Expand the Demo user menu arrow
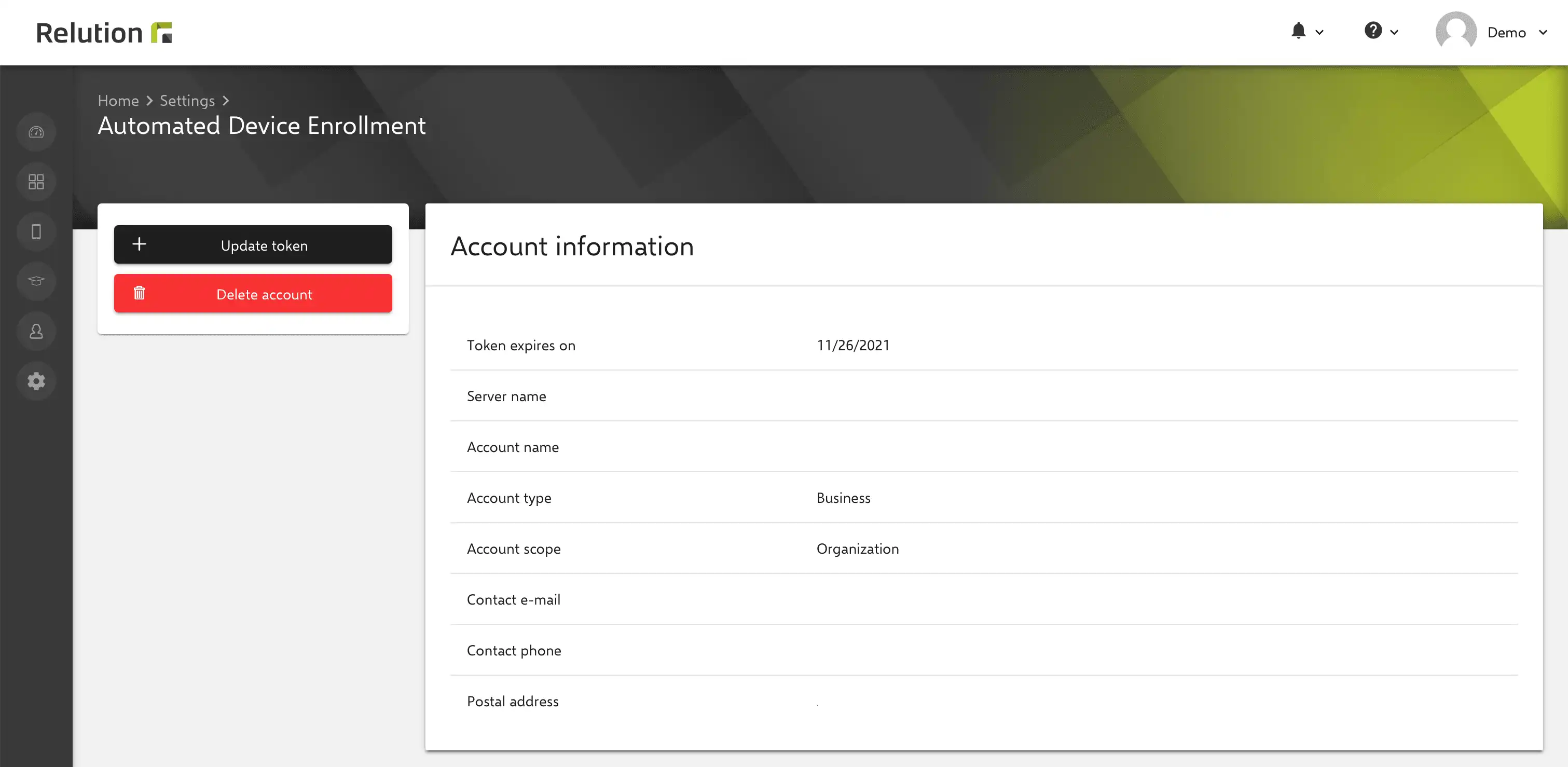The image size is (1568, 767). pos(1543,32)
